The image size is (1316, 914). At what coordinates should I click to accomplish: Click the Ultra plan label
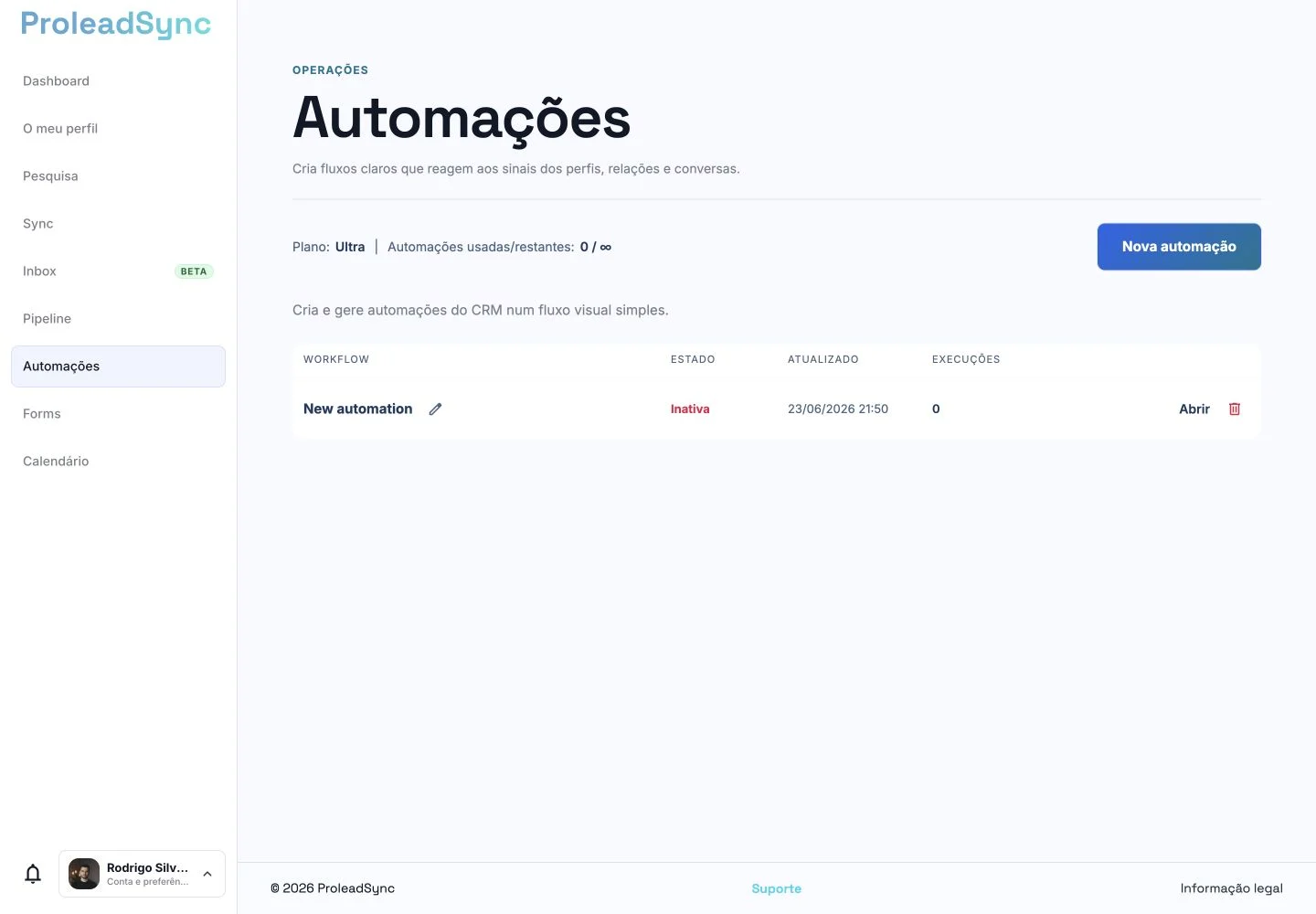point(350,247)
